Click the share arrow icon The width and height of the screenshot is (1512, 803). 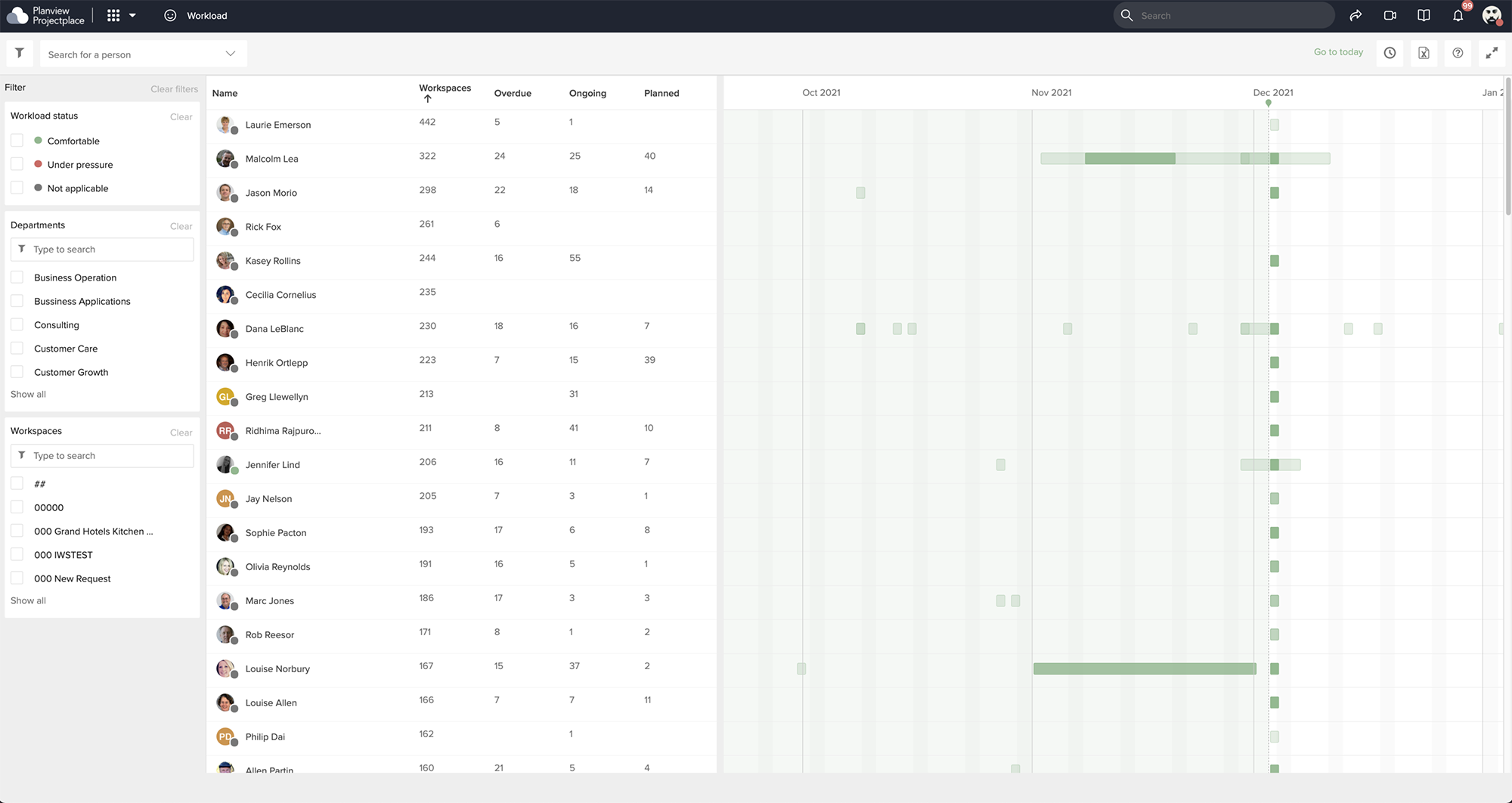[1356, 15]
